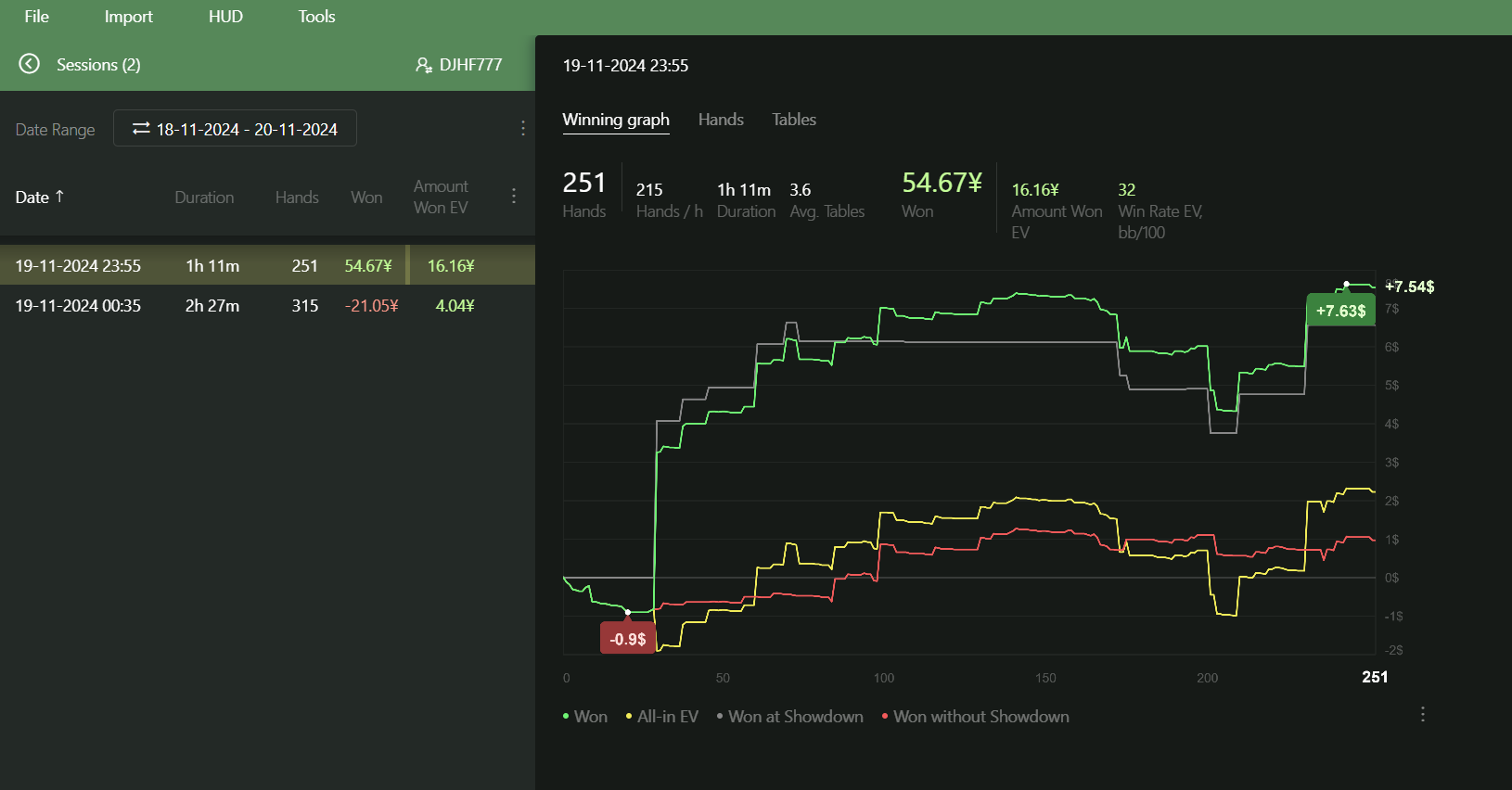Image resolution: width=1512 pixels, height=790 pixels.
Task: Toggle the Won at Showdown line in legend
Action: click(790, 717)
